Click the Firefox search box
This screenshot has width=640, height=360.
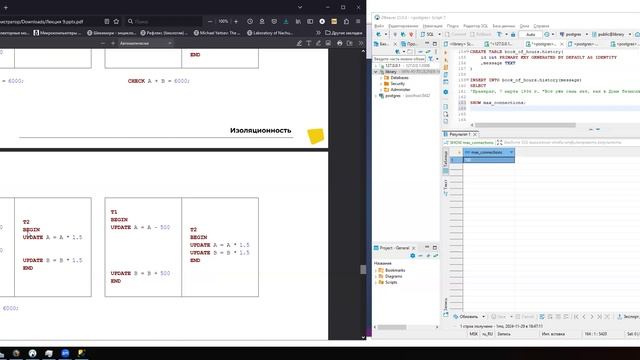coord(163,21)
